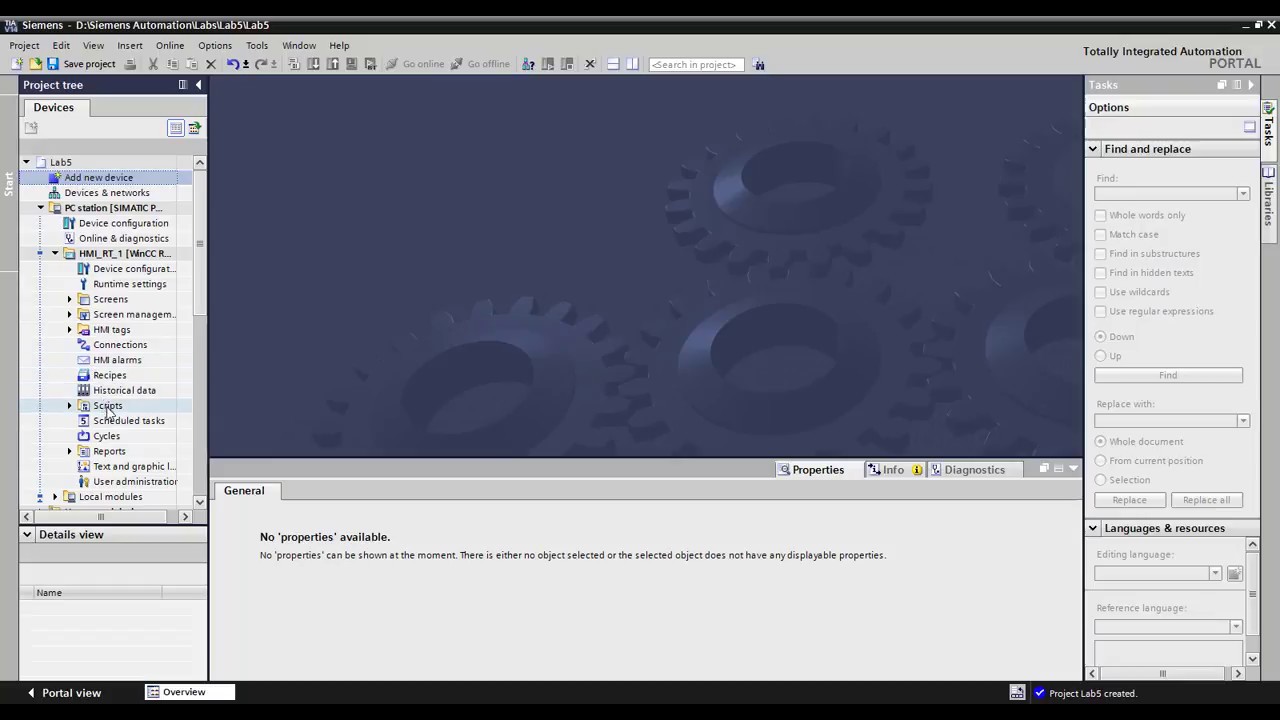Collapse the Project tree with the arrow
Viewport: 1280px width, 720px height.
[198, 85]
